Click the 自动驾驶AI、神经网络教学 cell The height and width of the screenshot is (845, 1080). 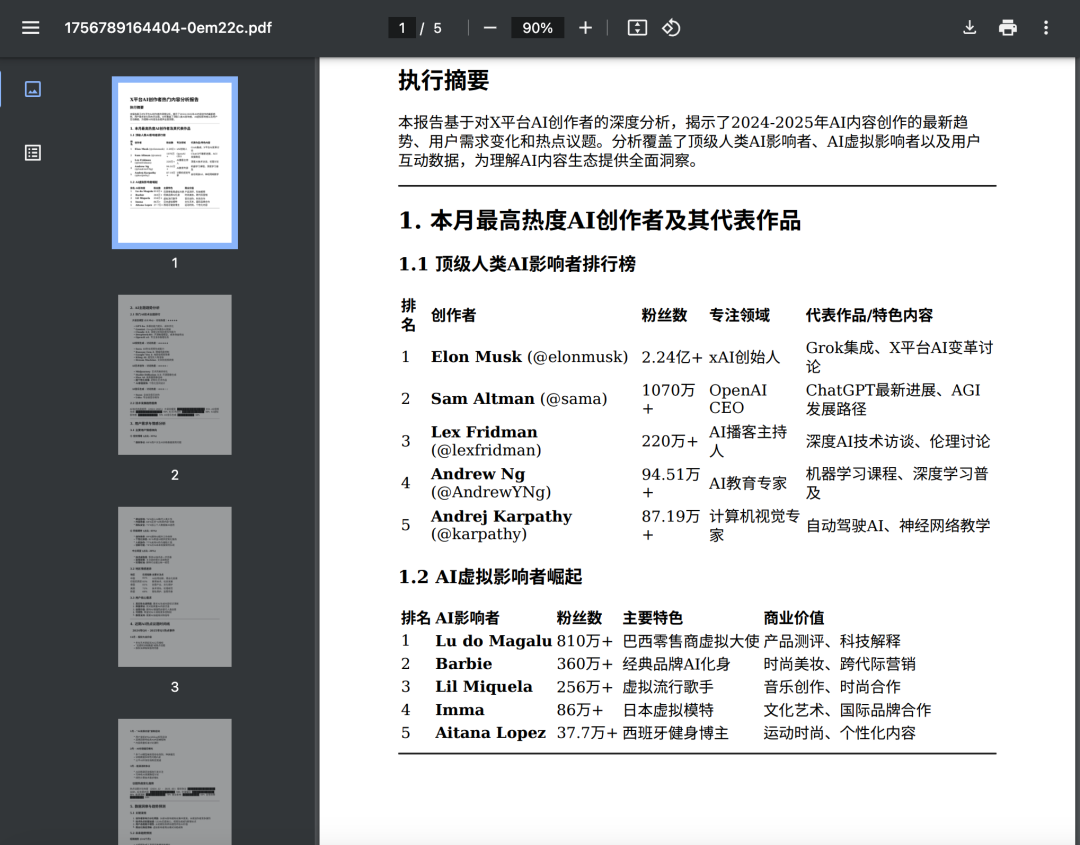[x=898, y=525]
